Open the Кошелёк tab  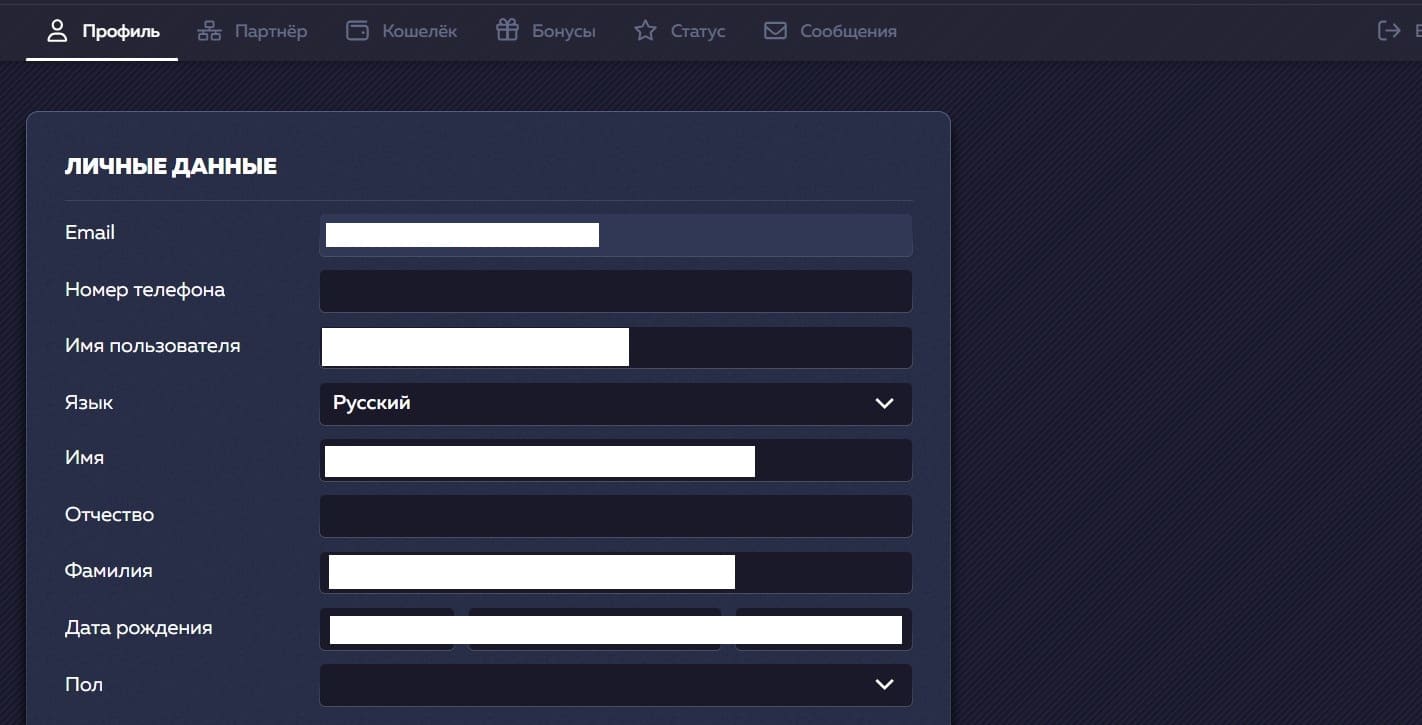pyautogui.click(x=419, y=31)
